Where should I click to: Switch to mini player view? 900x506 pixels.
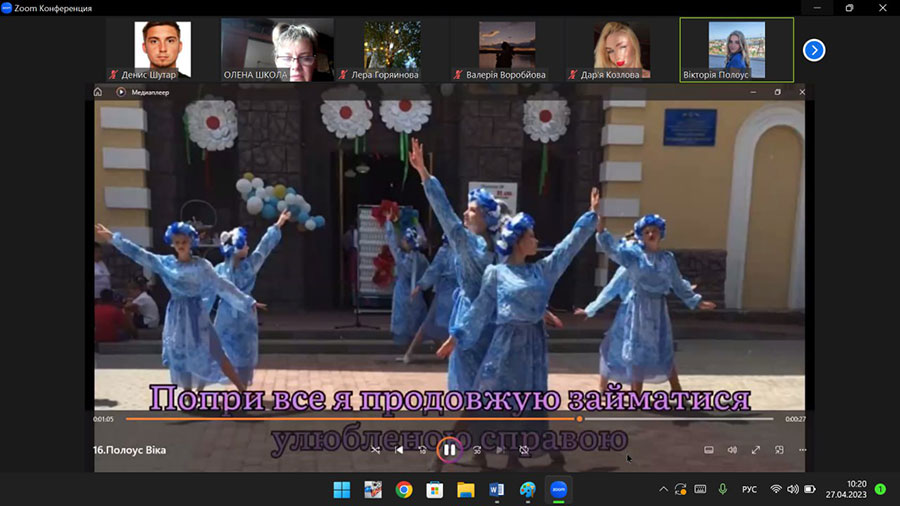779,450
